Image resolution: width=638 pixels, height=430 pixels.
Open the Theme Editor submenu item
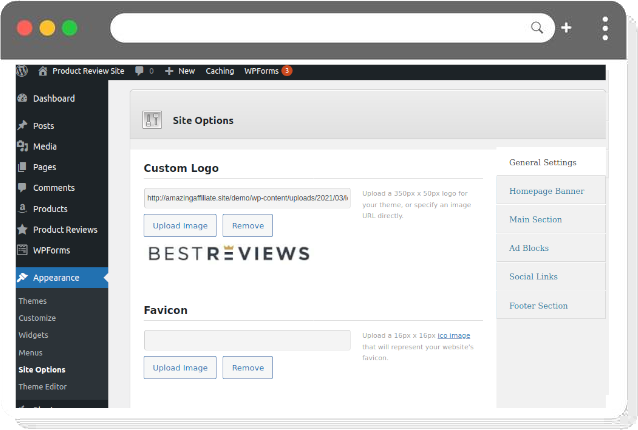[x=42, y=386]
